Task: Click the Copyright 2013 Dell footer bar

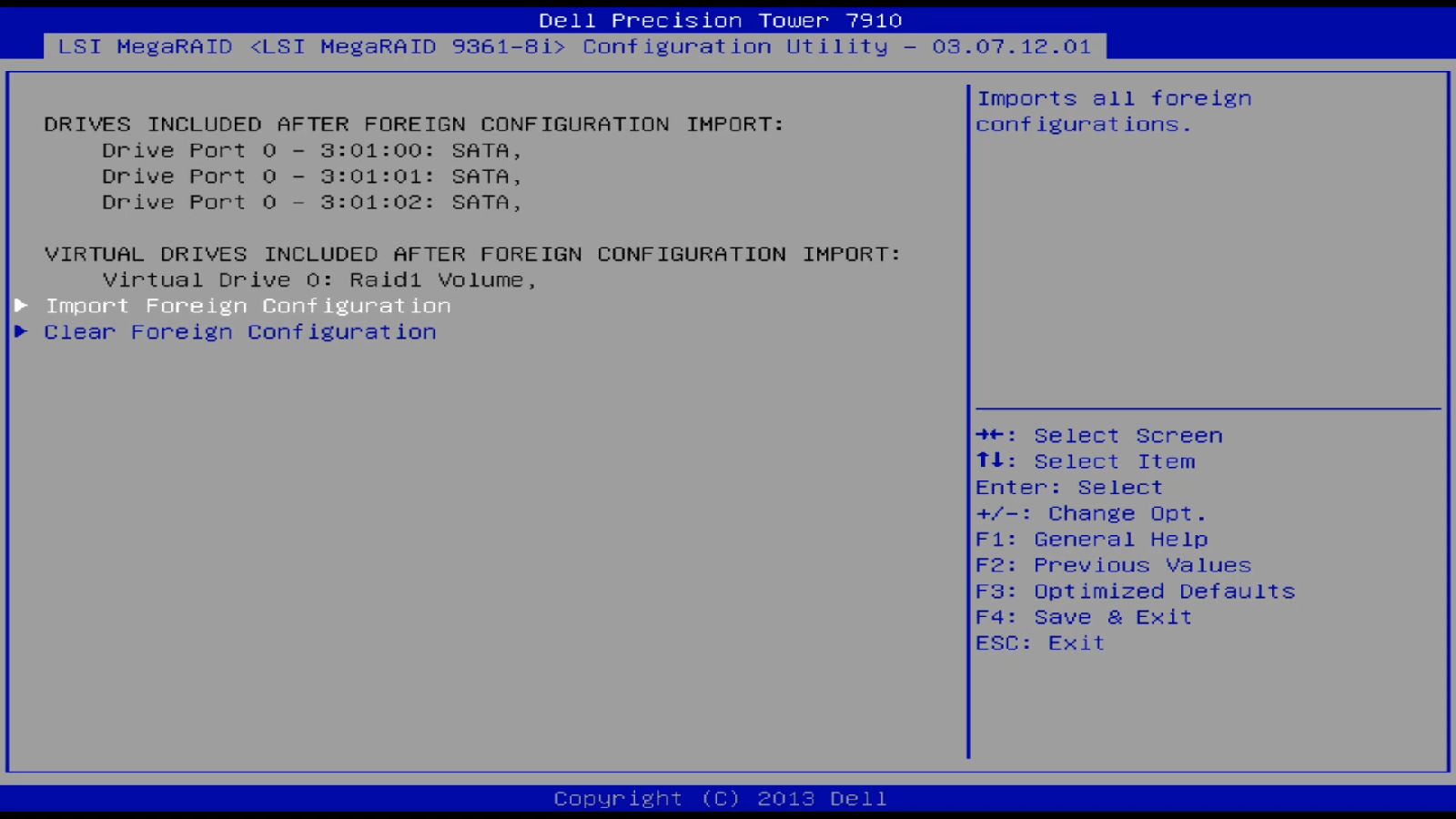Action: (x=721, y=798)
